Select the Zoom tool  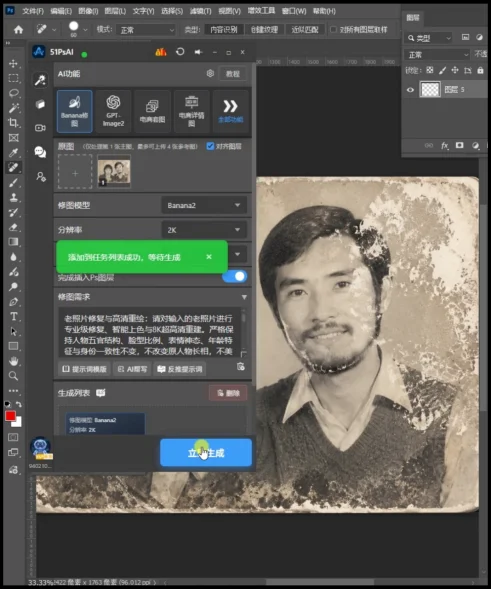[x=14, y=376]
